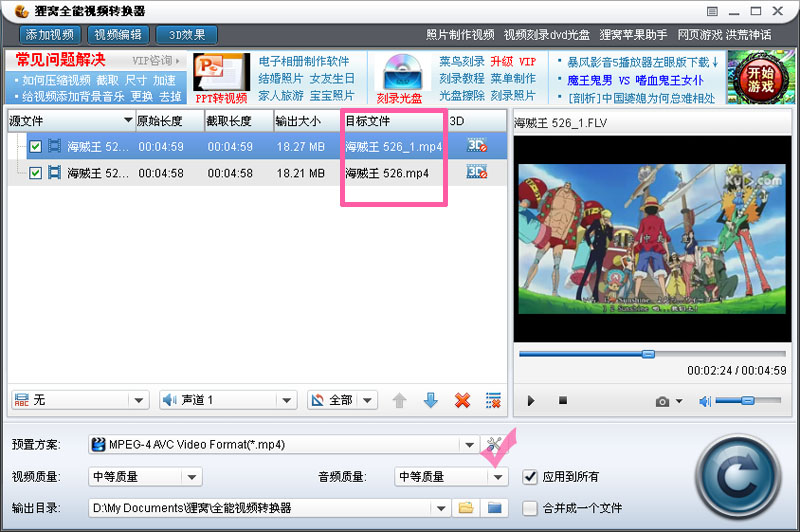Viewport: 800px width, 532px height.
Task: Open the 全部 crop dropdown arrow
Action: (367, 400)
